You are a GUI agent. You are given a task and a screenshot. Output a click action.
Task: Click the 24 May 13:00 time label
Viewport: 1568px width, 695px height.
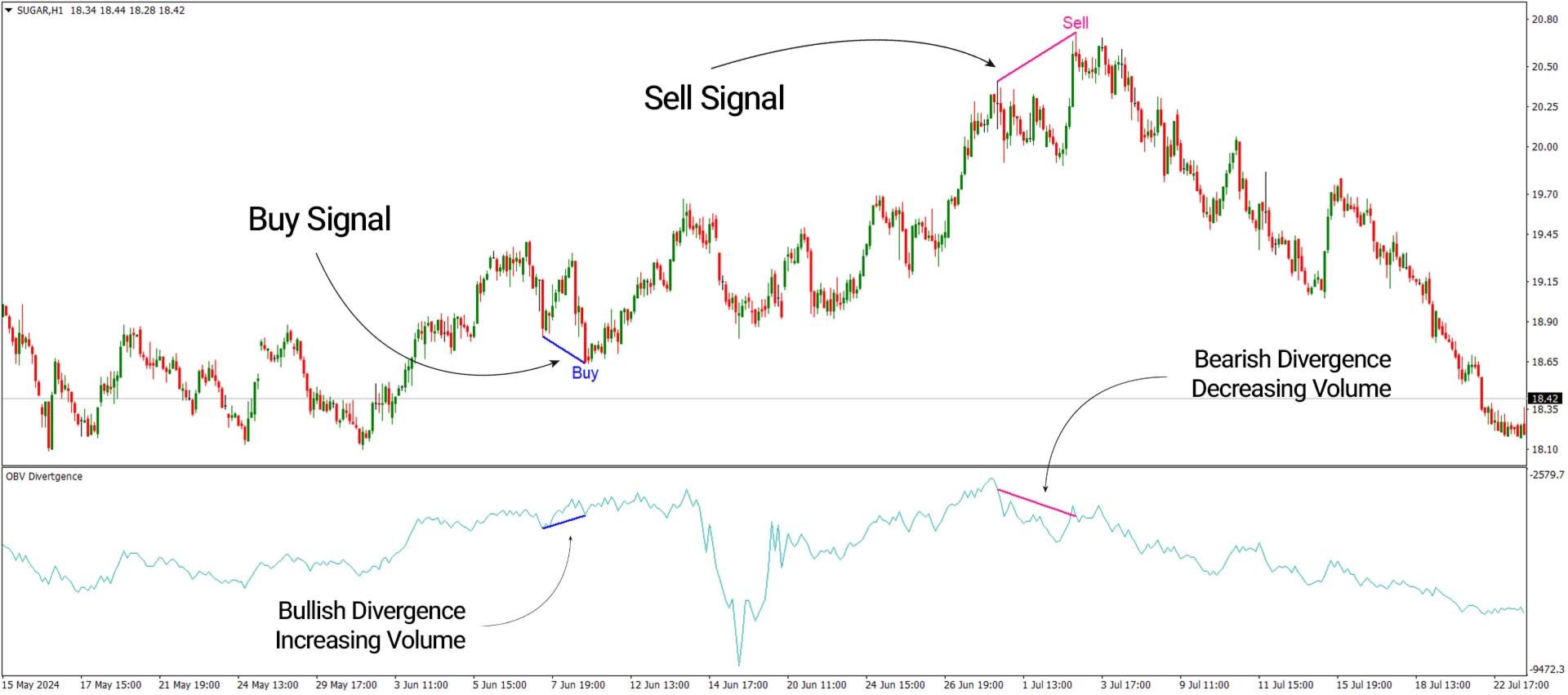pos(267,684)
